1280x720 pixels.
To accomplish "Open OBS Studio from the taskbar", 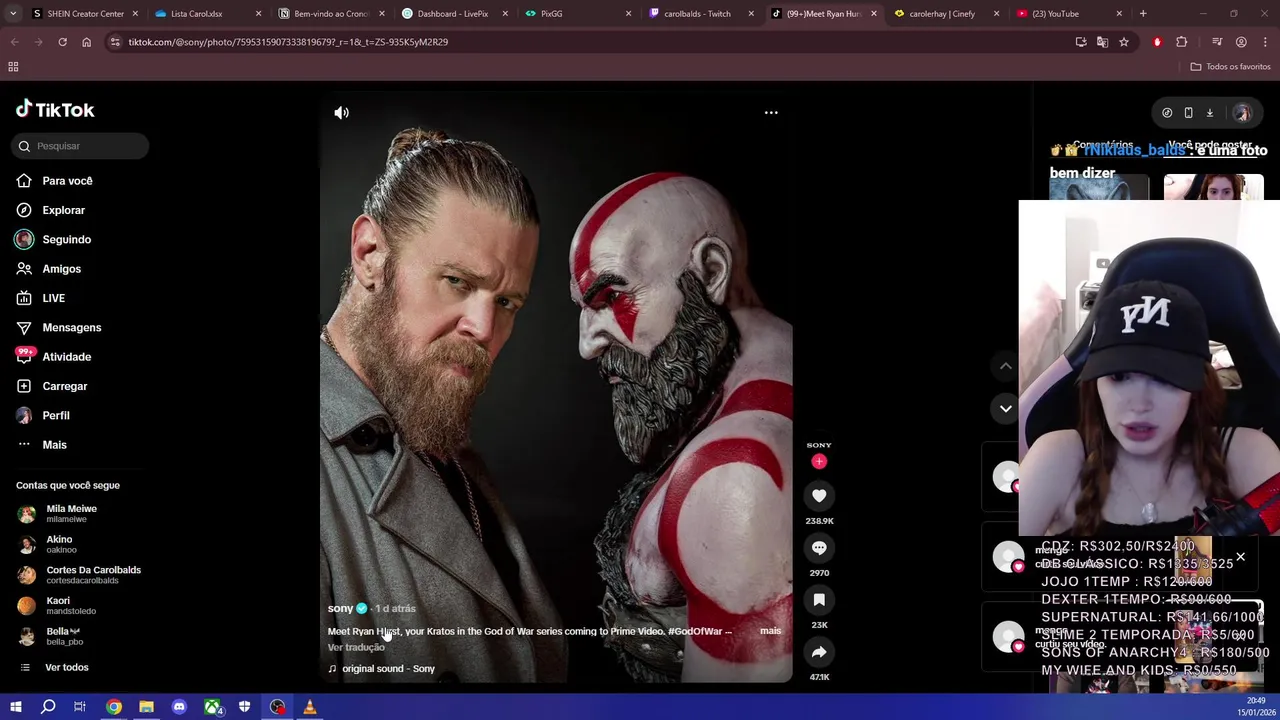I will click(277, 707).
